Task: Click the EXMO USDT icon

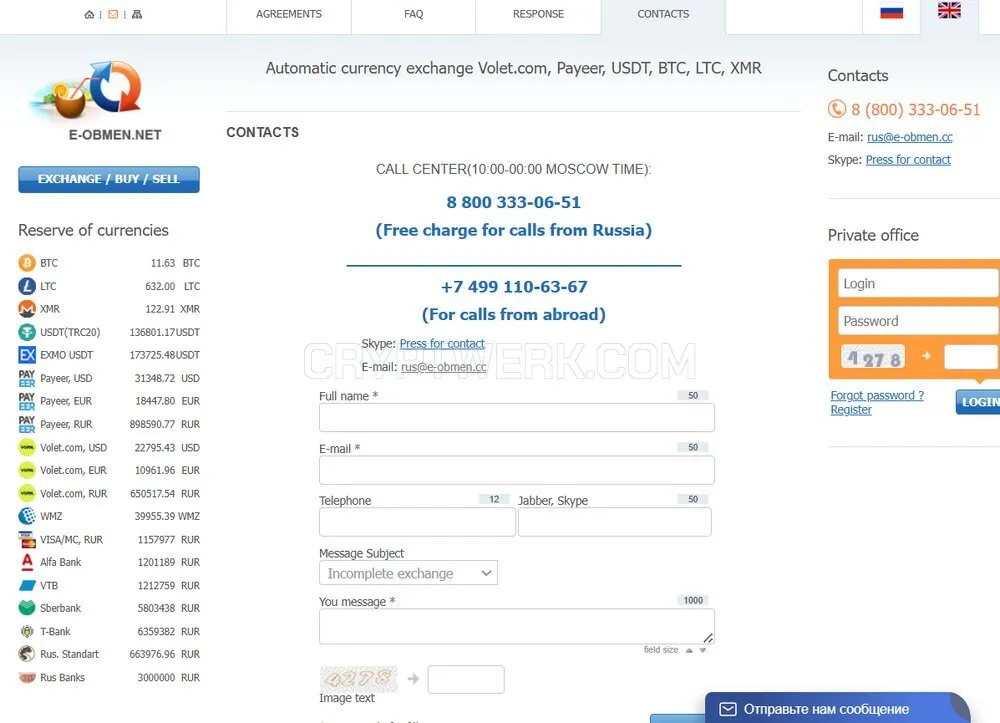Action: click(27, 354)
